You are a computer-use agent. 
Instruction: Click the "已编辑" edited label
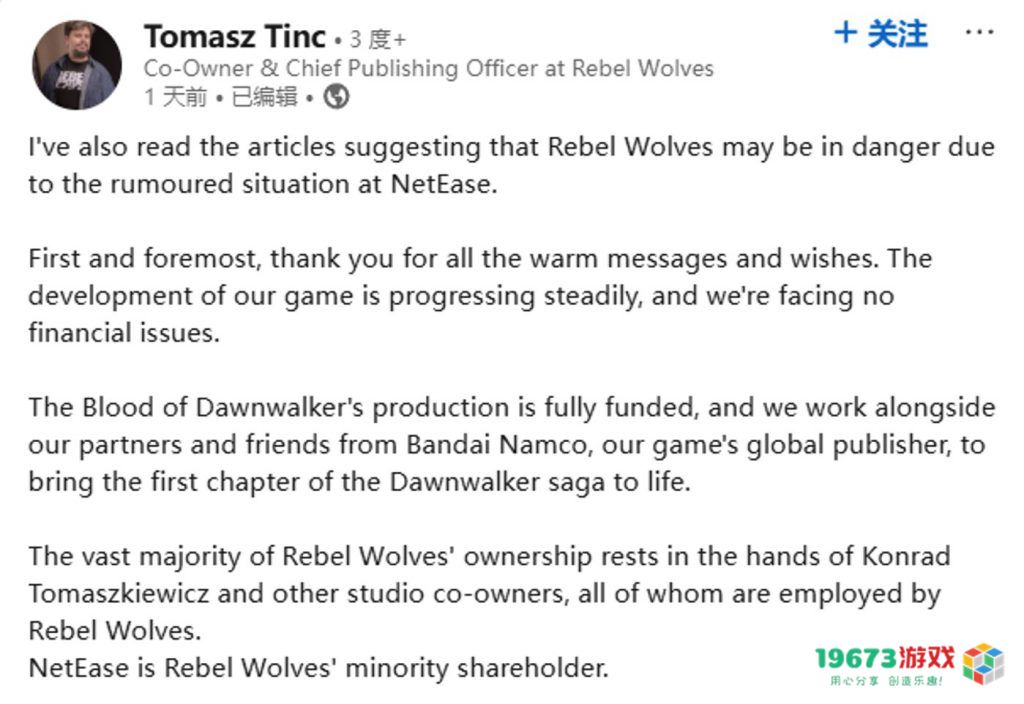point(264,97)
